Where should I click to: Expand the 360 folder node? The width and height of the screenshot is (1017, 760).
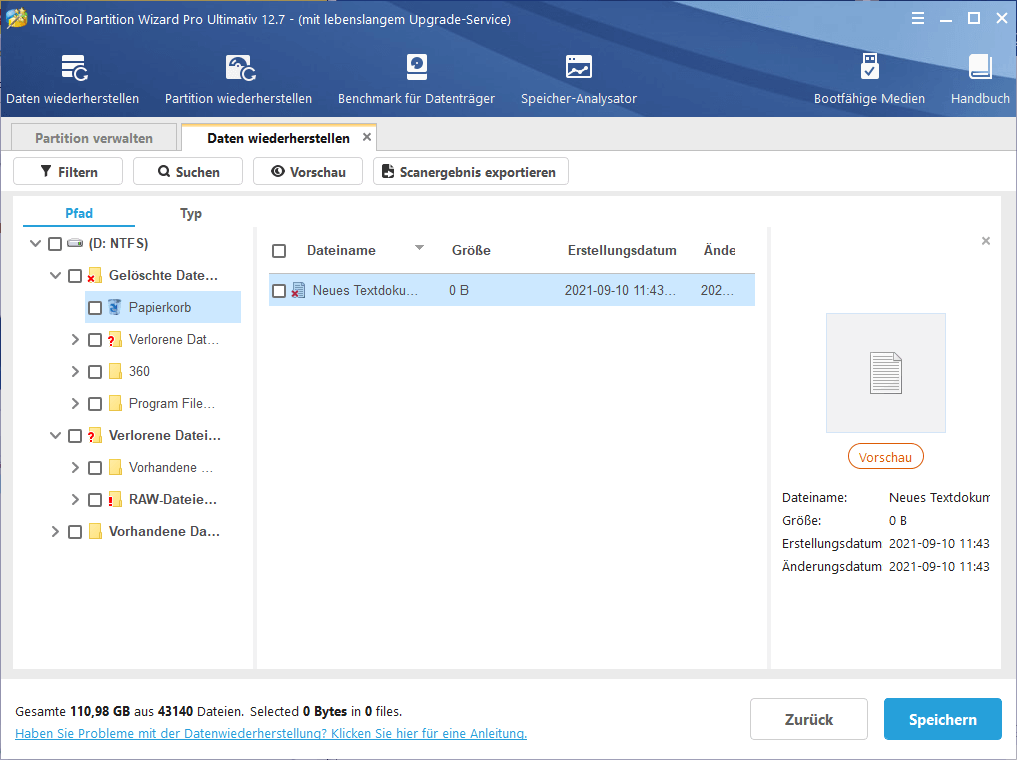[75, 372]
